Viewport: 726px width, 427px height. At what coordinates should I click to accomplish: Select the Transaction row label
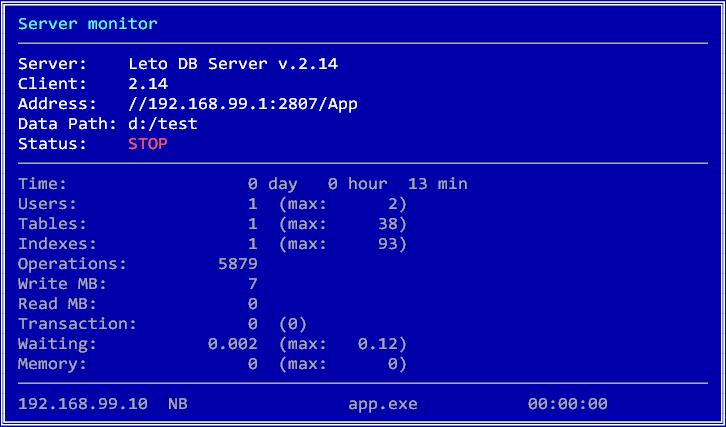tap(77, 324)
